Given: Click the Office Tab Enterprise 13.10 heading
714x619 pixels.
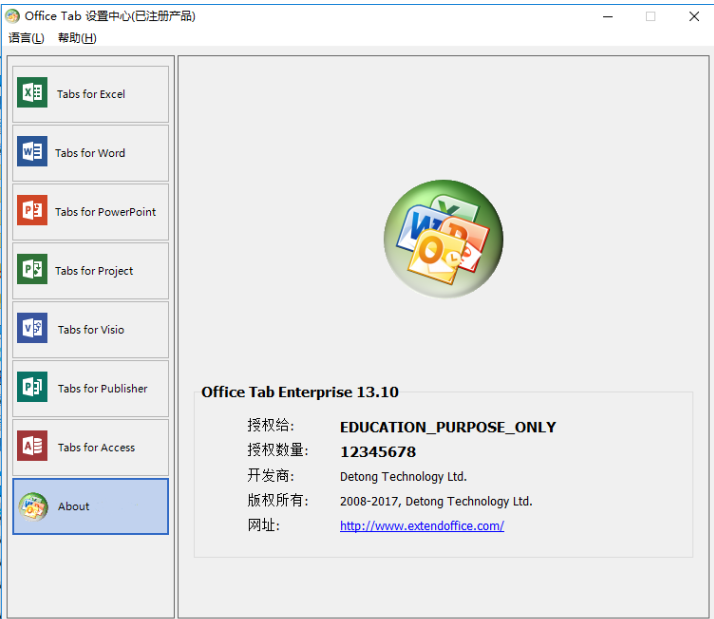Looking at the screenshot, I should [x=300, y=392].
